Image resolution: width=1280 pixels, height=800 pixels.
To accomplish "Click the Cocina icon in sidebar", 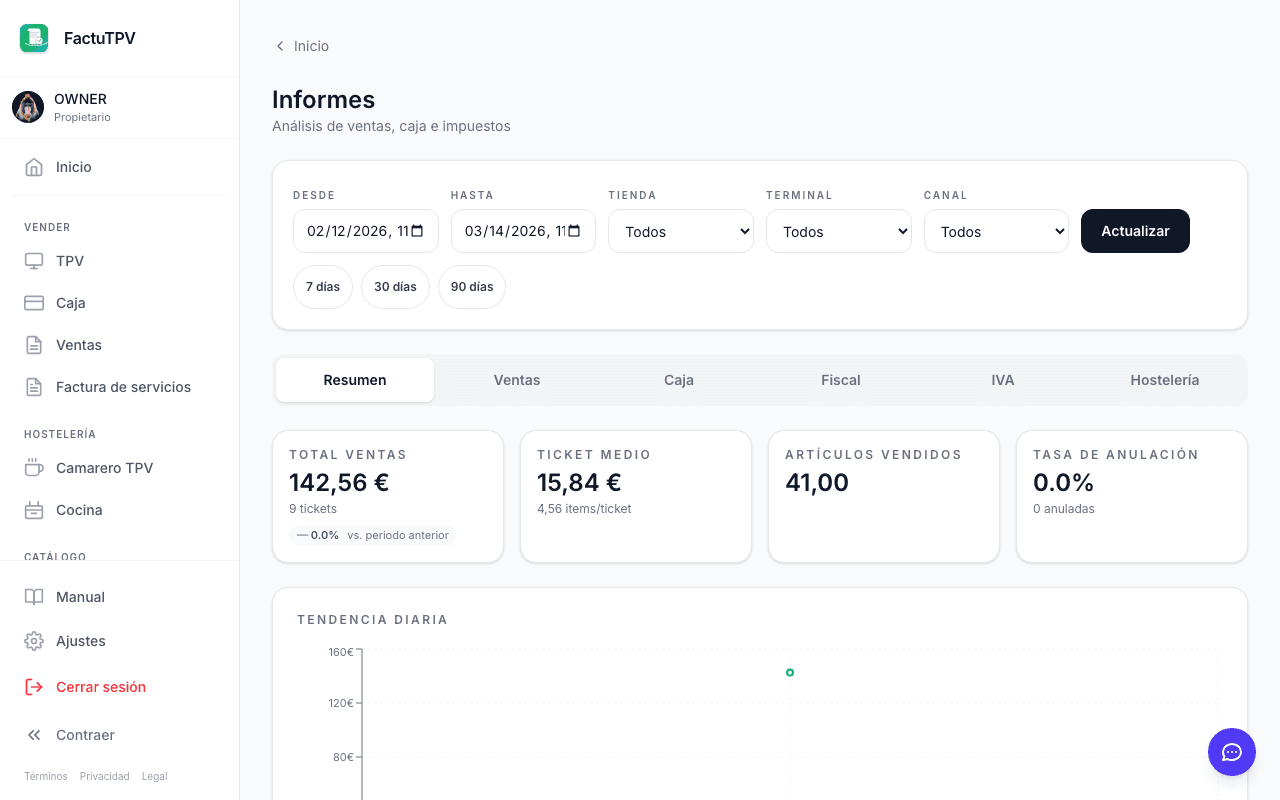I will coord(34,510).
